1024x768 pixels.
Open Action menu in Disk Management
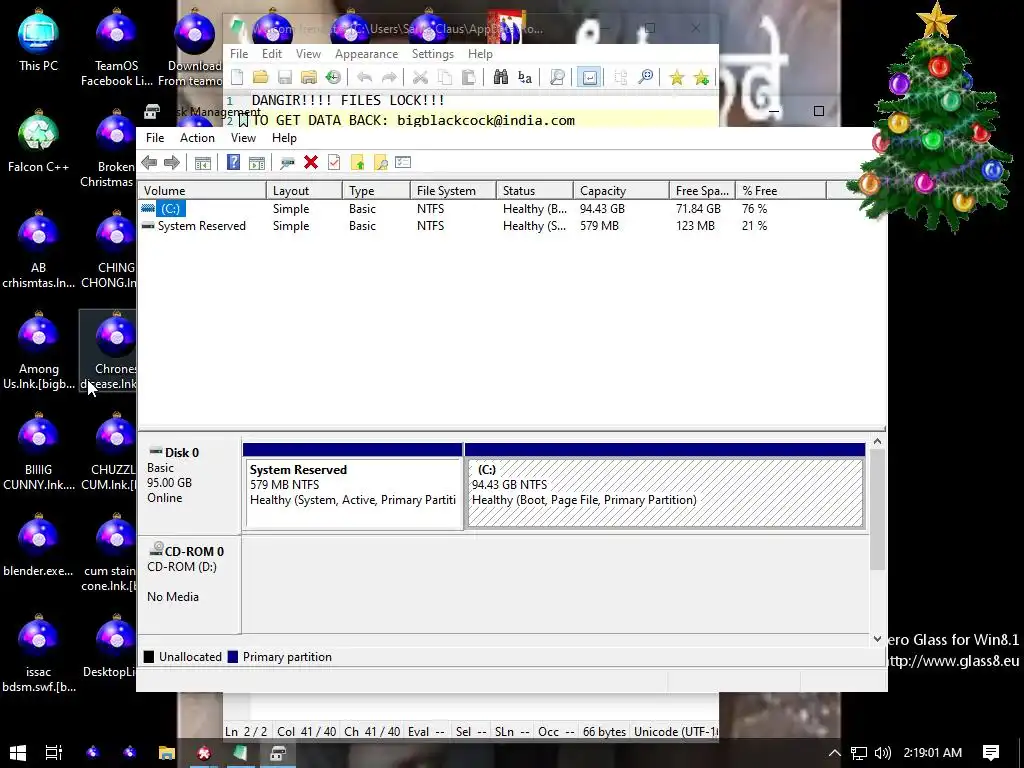(x=197, y=138)
